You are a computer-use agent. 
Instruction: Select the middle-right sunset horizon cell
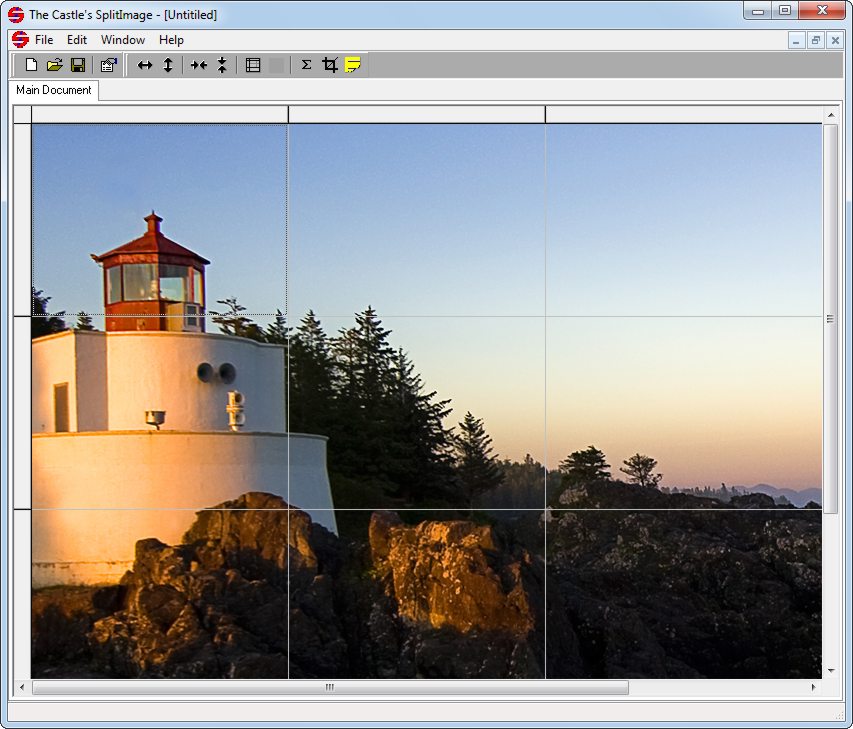pos(684,413)
